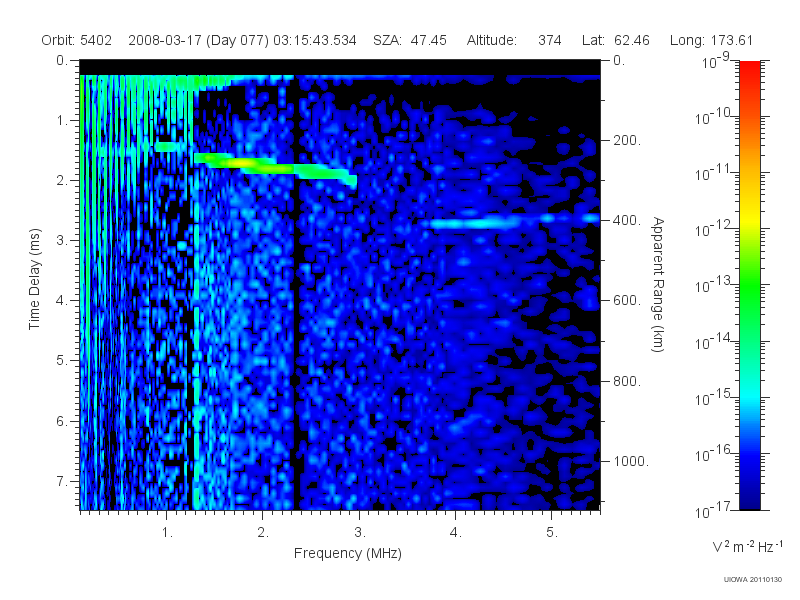
Task: Click the timestamp 03:15:43.534
Action: point(315,40)
